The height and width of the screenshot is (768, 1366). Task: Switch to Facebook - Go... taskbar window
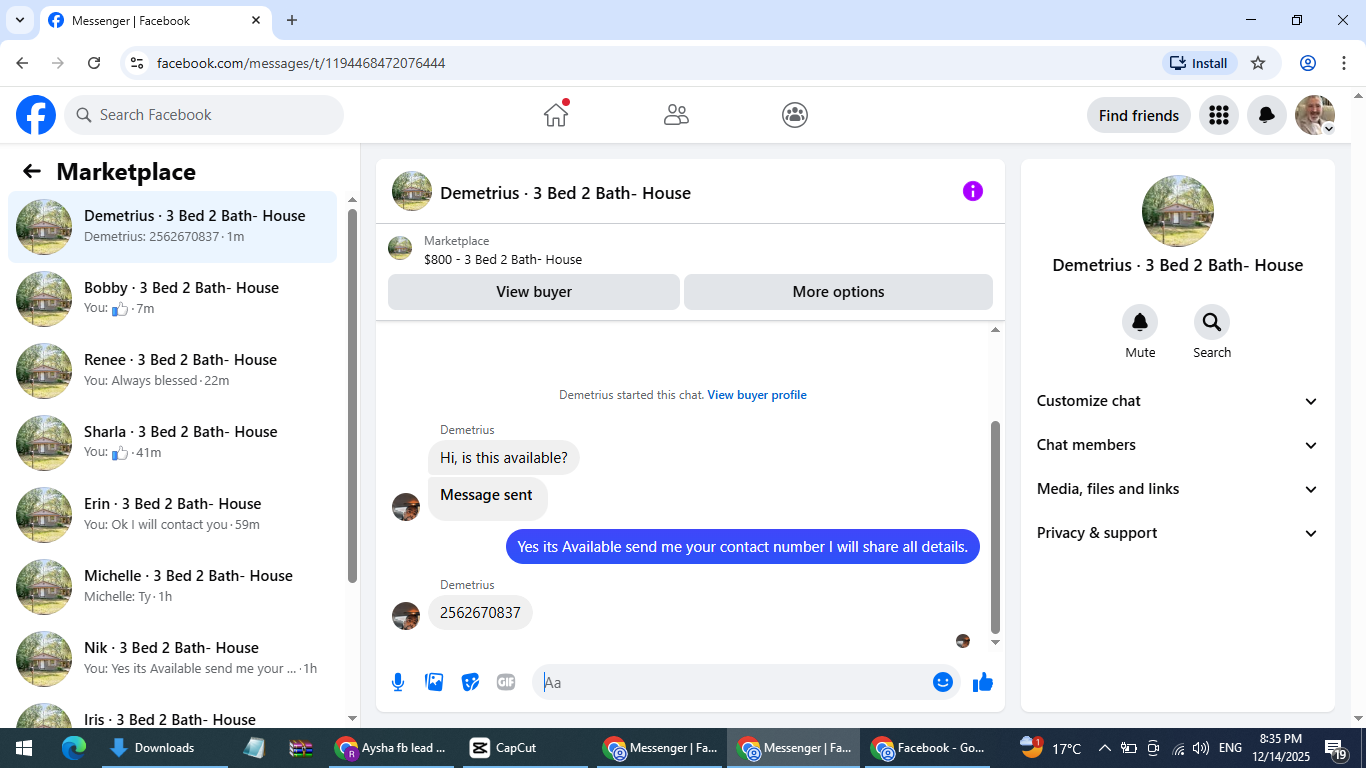(928, 748)
